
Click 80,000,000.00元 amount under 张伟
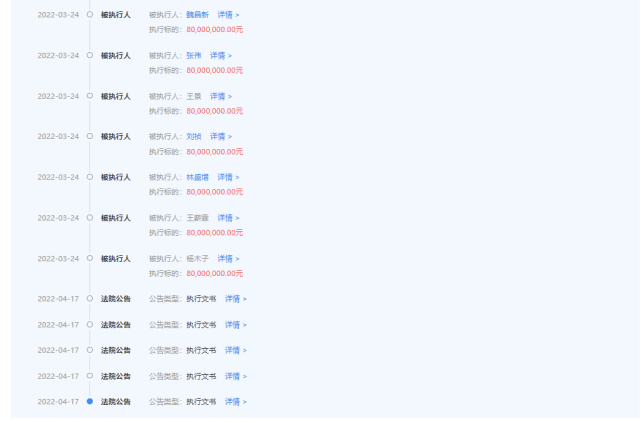point(214,70)
